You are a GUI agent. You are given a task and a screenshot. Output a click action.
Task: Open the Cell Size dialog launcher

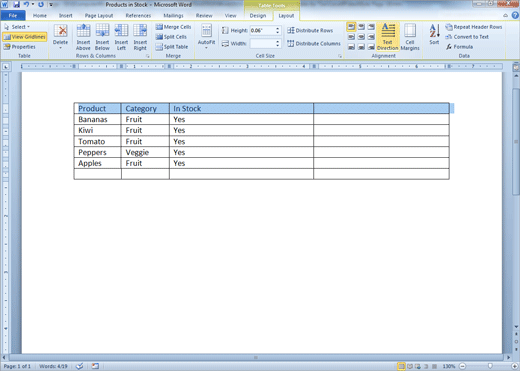click(x=340, y=56)
